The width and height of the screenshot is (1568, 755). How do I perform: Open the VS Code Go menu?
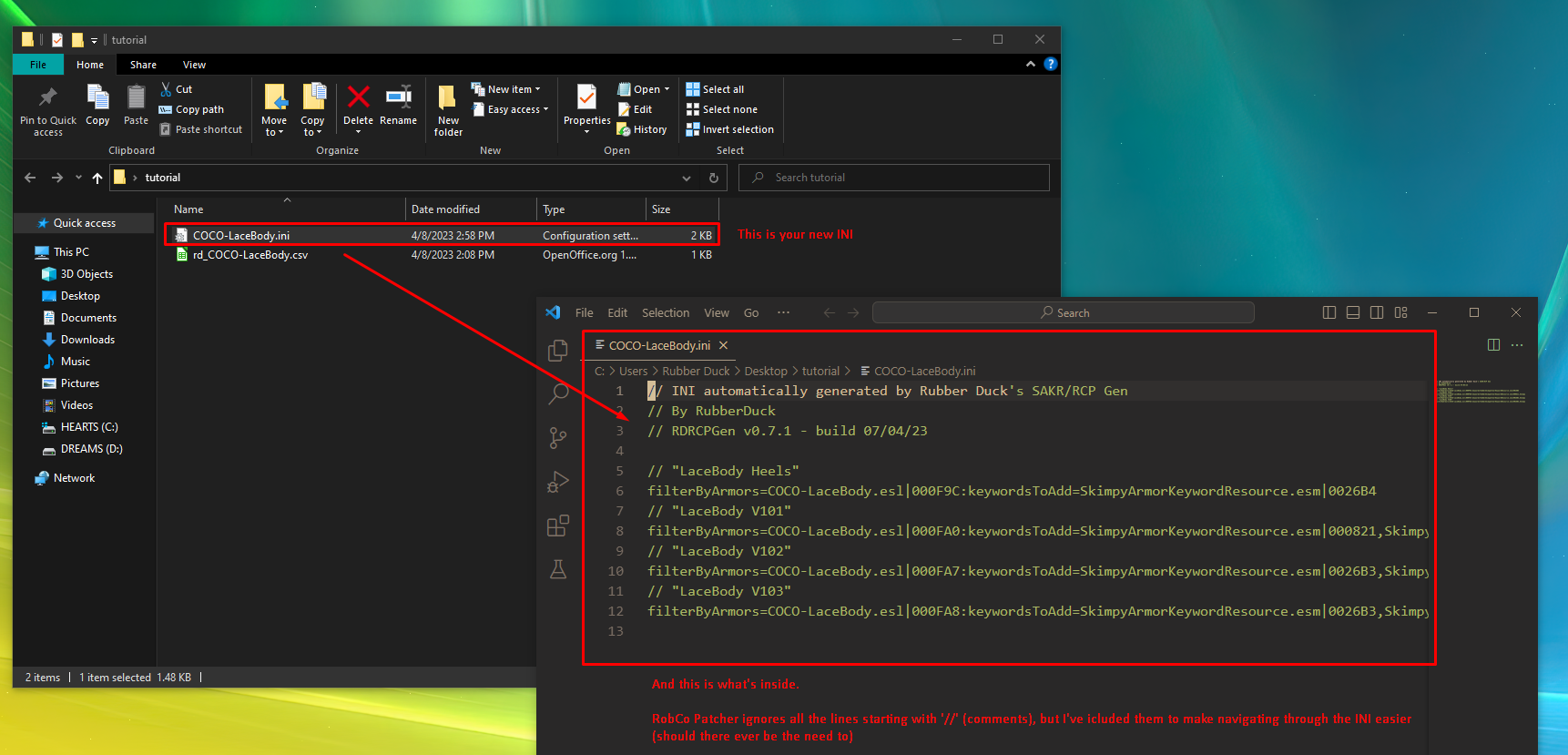(x=751, y=312)
